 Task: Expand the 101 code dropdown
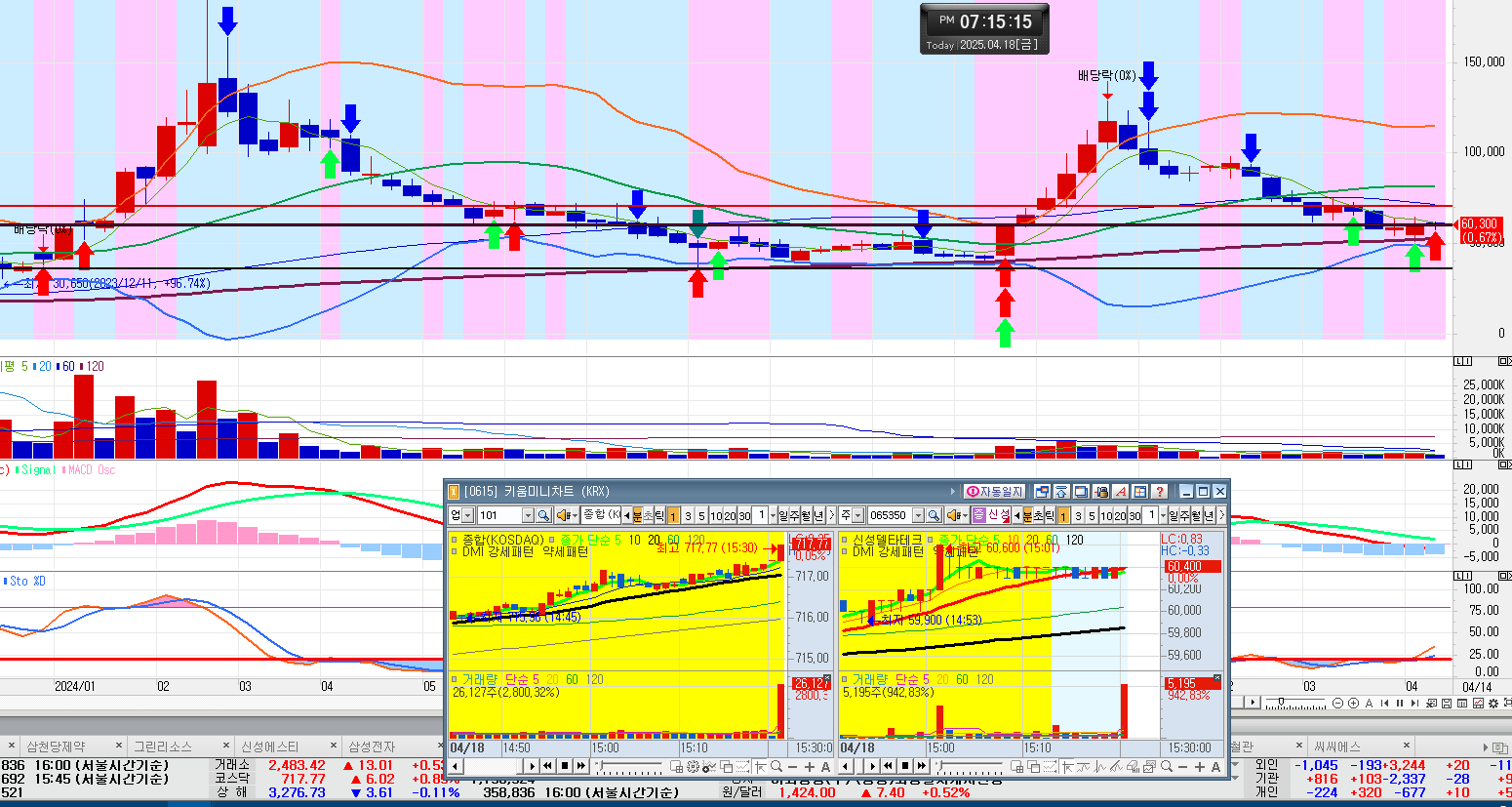pos(528,515)
